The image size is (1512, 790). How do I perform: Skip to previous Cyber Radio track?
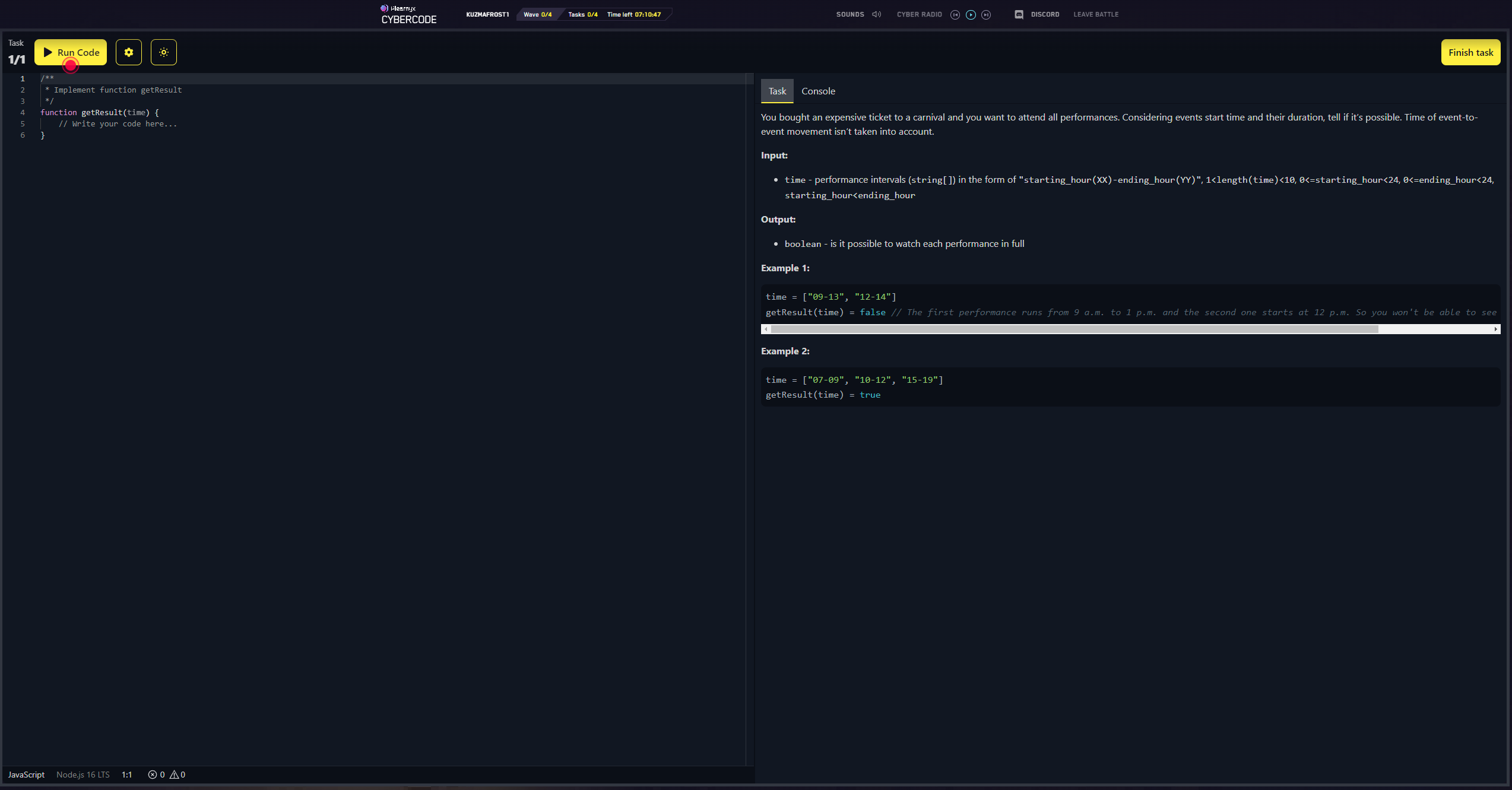955,15
